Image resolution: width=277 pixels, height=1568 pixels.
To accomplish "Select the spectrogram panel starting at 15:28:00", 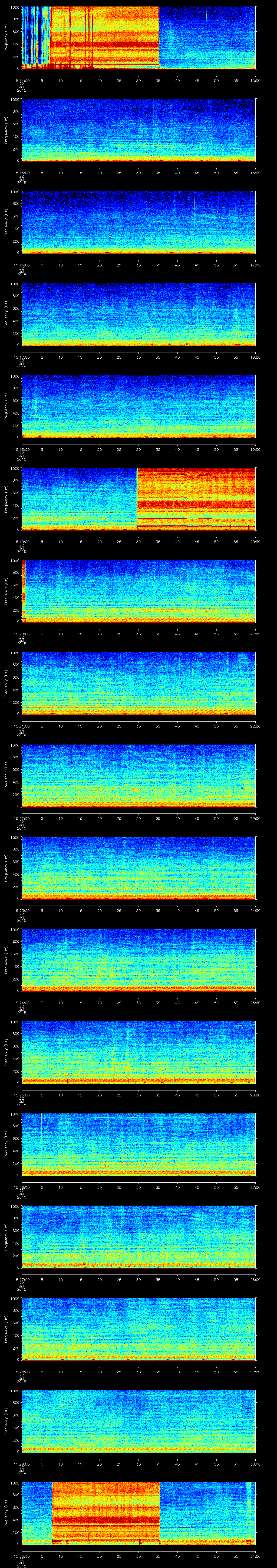I will (139, 1328).
